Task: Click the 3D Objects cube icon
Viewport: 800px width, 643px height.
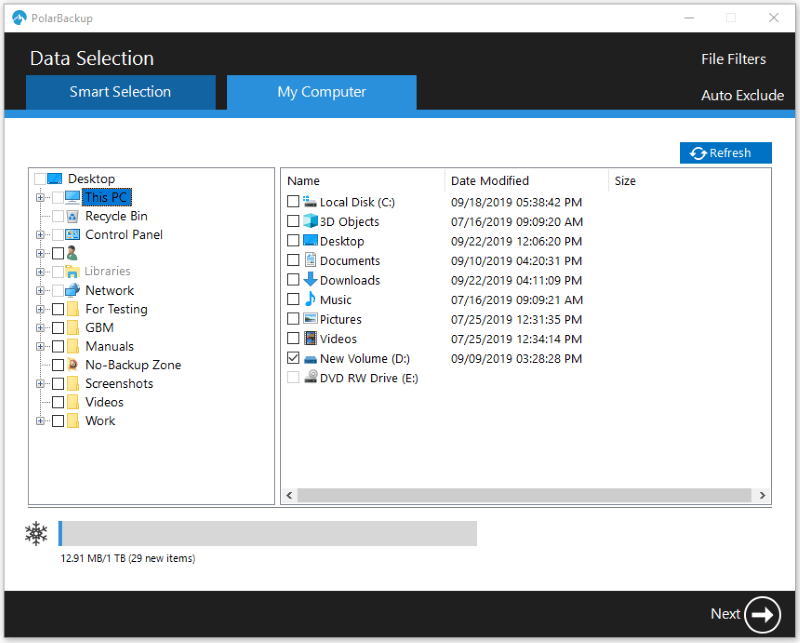Action: pos(310,222)
